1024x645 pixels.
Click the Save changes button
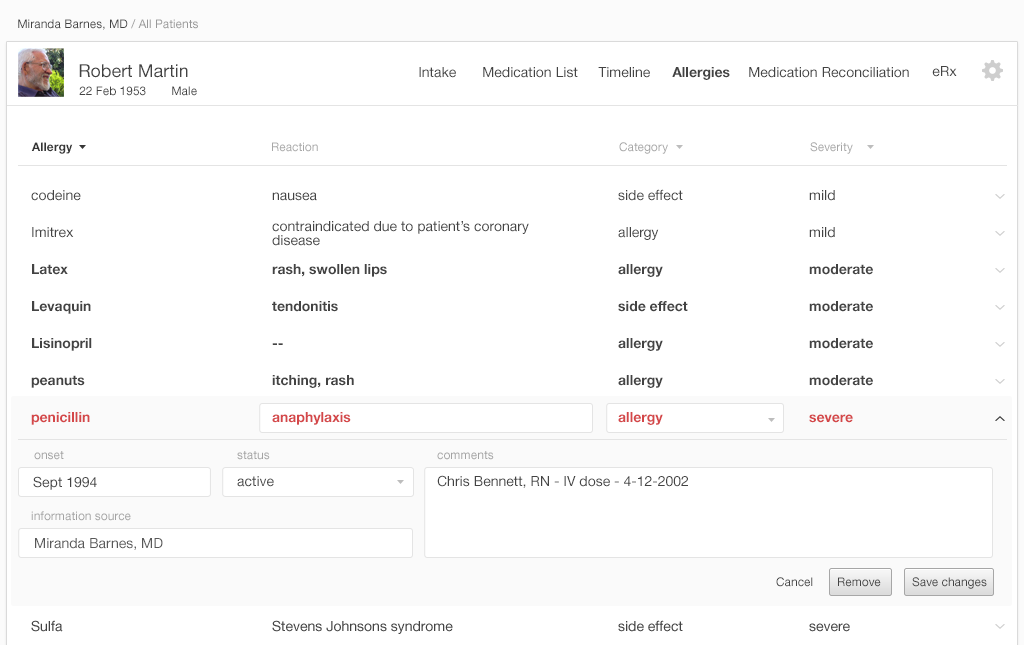tap(948, 582)
